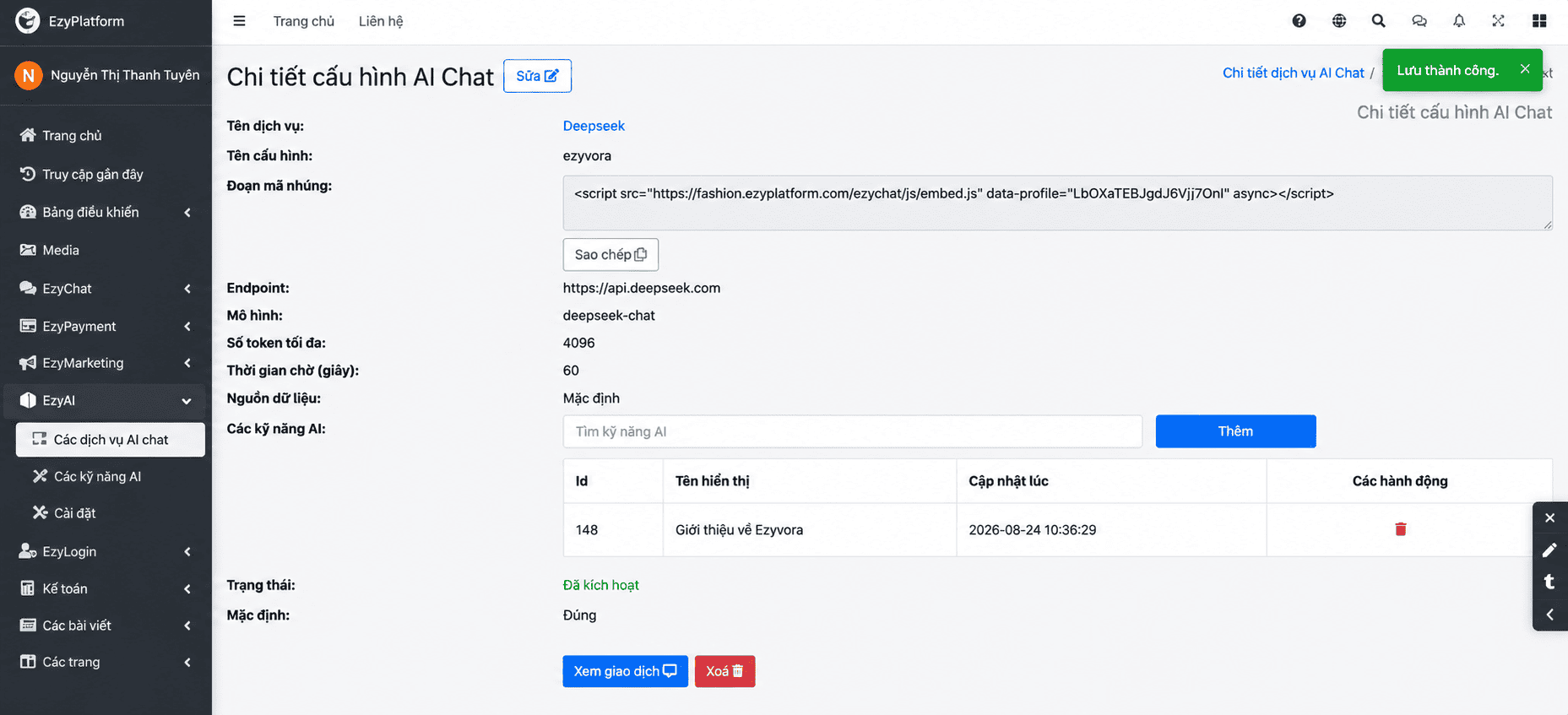1568x715 pixels.
Task: Click the blue Thêm button
Action: 1235,431
